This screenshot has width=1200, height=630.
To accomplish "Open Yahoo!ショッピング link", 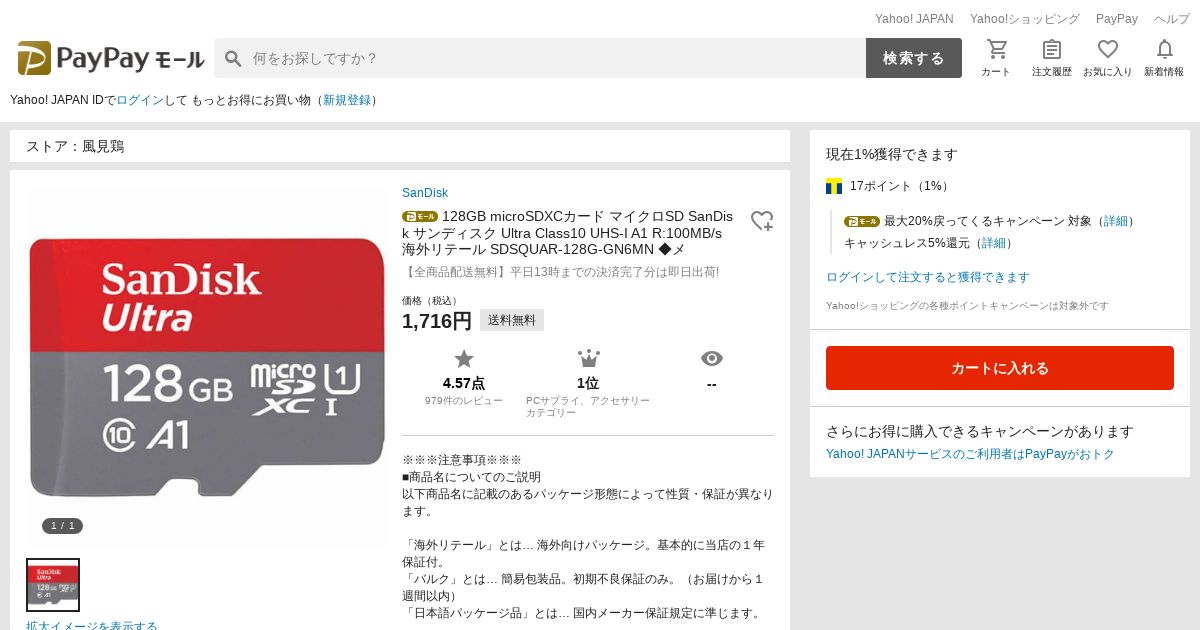I will (1025, 19).
